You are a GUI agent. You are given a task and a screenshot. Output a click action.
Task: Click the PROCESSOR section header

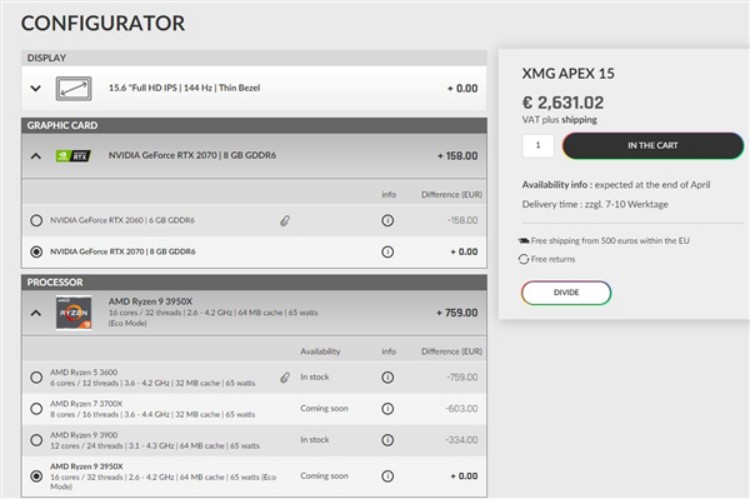click(x=254, y=282)
